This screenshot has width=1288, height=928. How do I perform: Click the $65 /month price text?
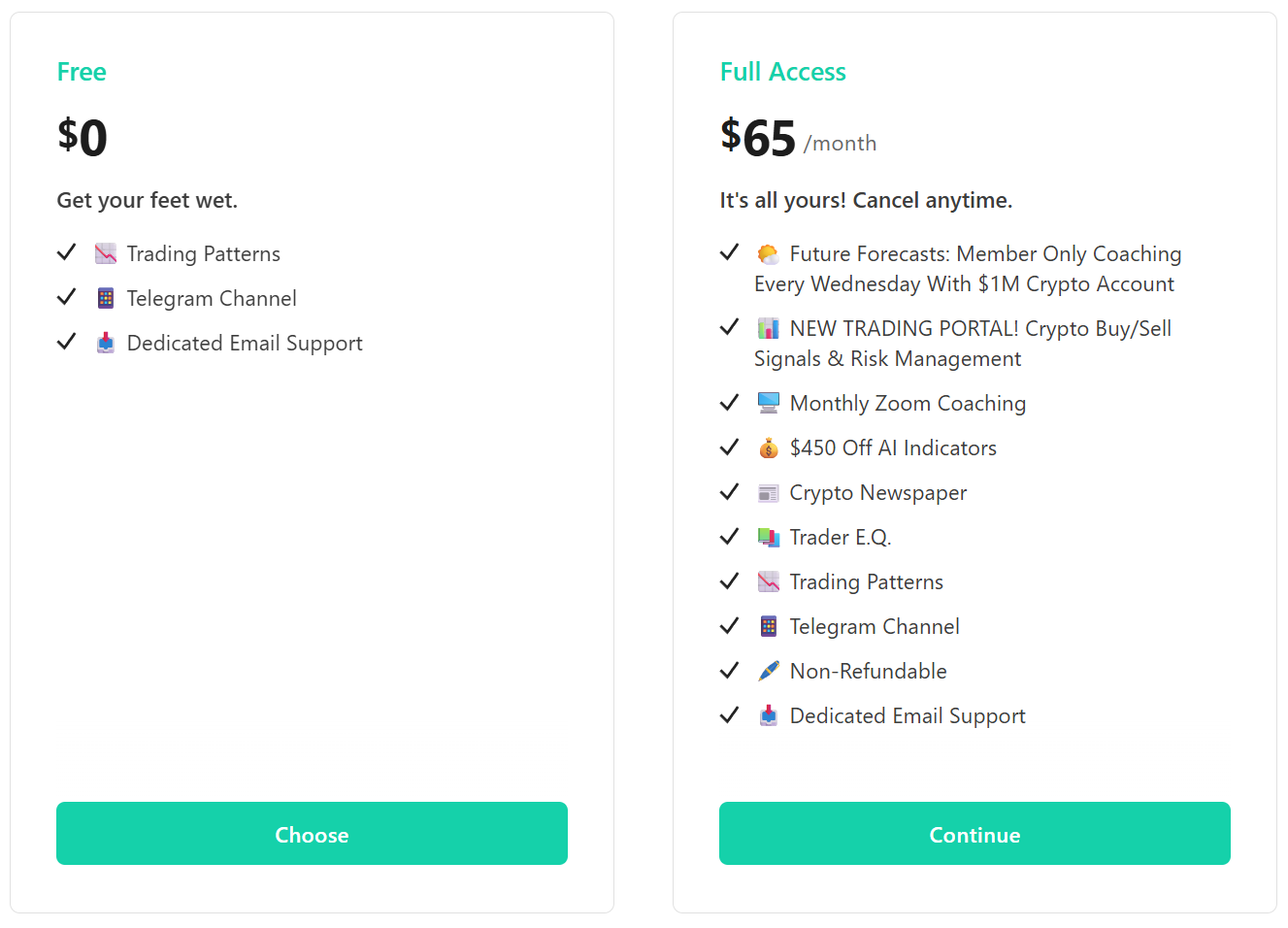[x=796, y=138]
